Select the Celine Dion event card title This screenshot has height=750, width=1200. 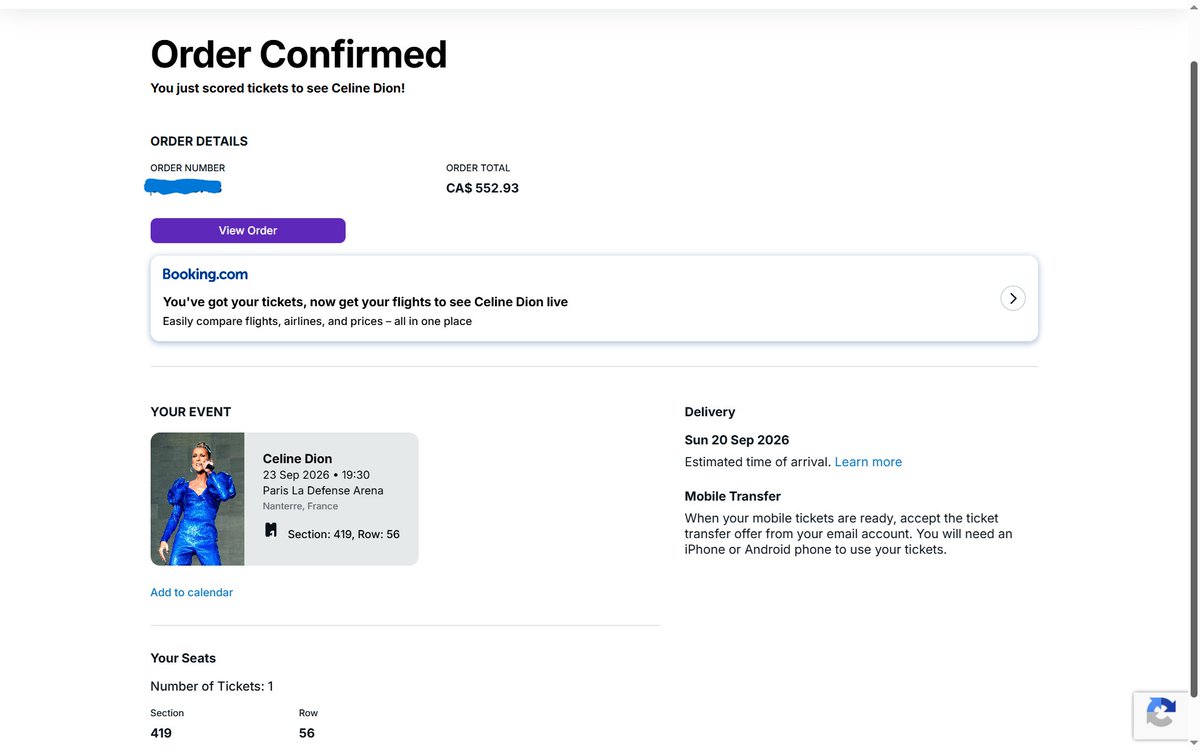coord(297,458)
